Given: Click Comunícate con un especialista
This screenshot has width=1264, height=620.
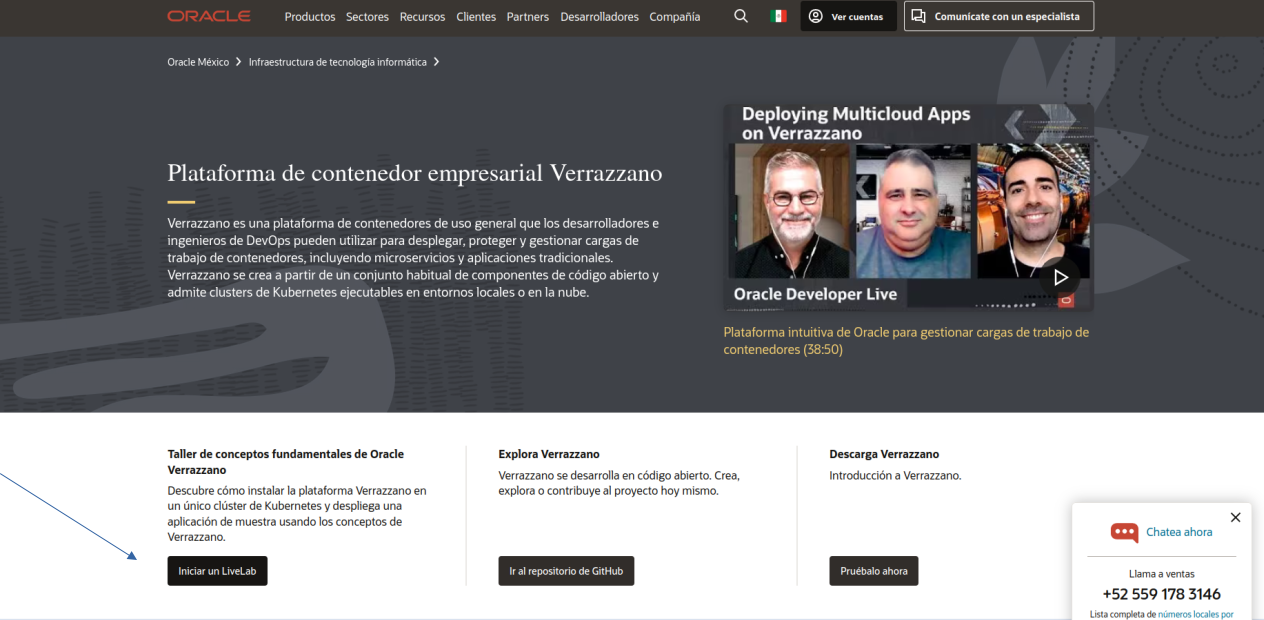Looking at the screenshot, I should 999,16.
